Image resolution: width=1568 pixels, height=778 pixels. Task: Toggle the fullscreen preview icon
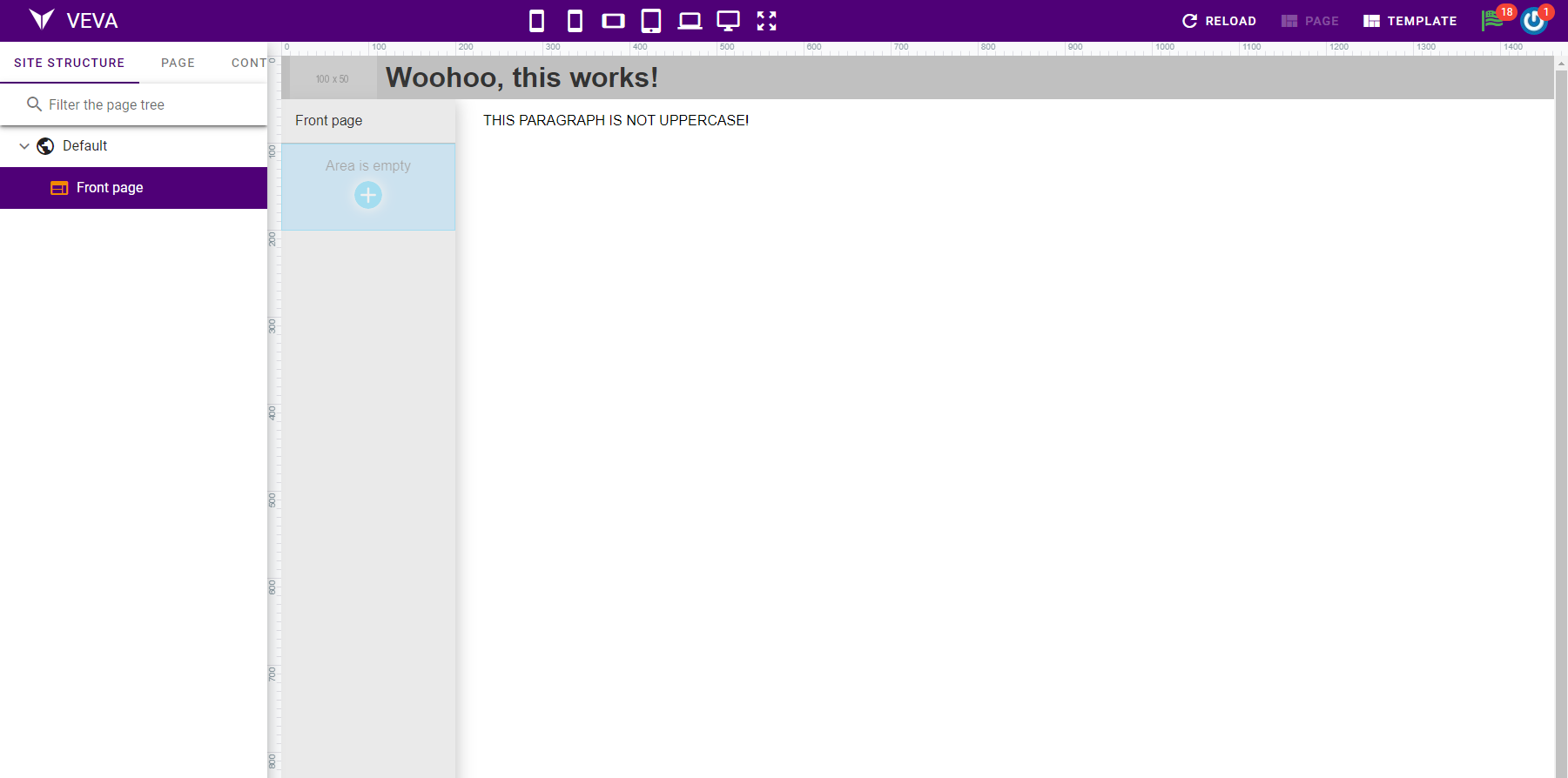point(766,21)
